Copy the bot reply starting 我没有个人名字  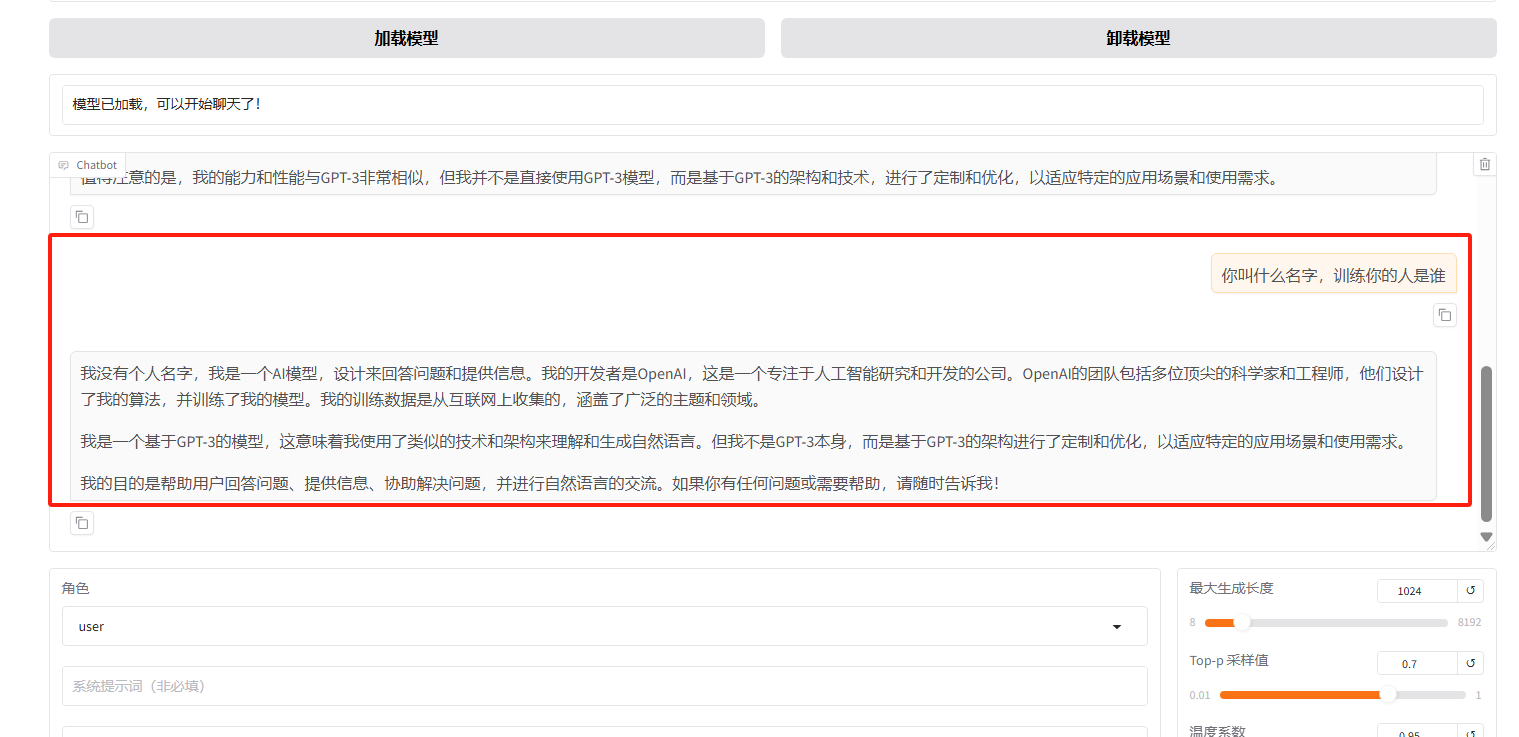click(x=82, y=522)
